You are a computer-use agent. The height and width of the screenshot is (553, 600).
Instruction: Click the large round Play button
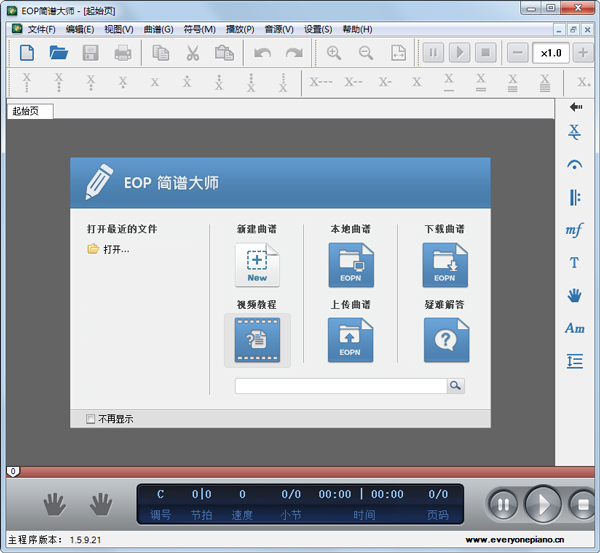point(543,504)
